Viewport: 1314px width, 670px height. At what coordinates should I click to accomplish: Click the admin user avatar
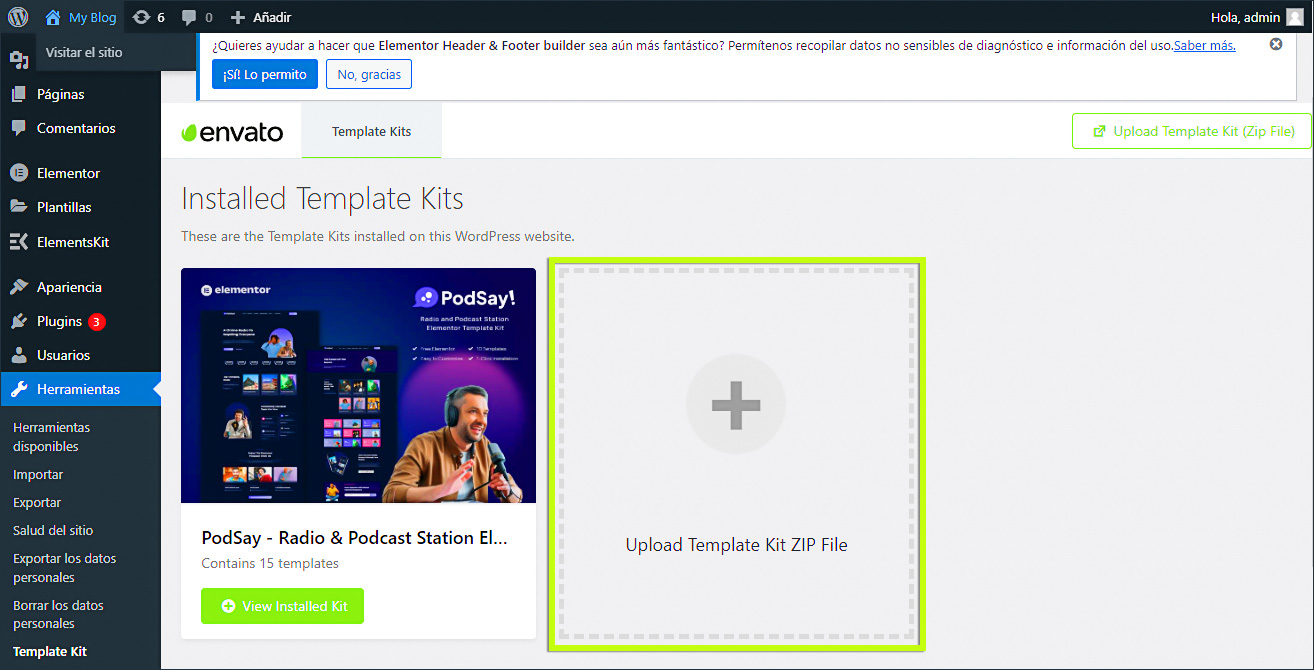click(1295, 17)
